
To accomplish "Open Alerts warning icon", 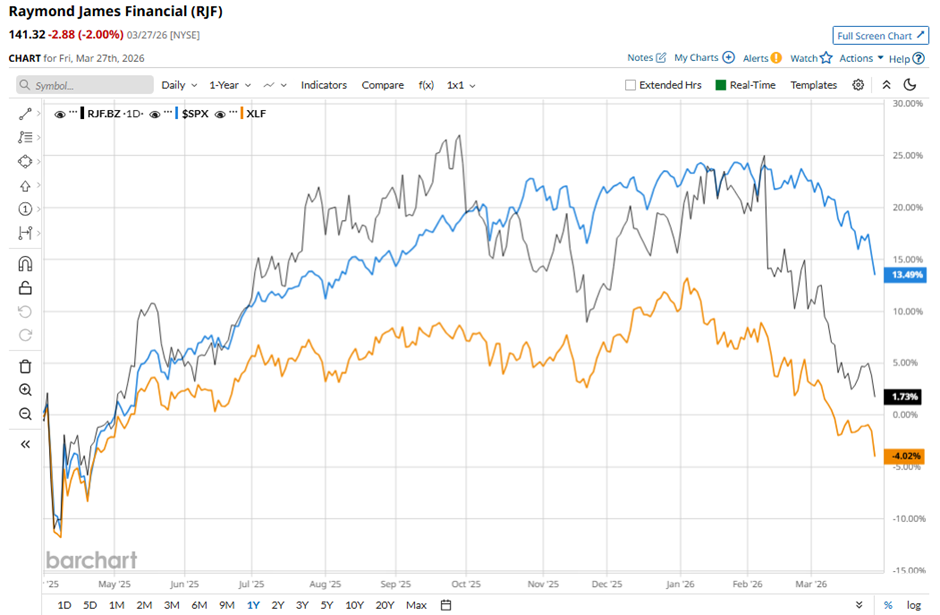I will pos(776,58).
